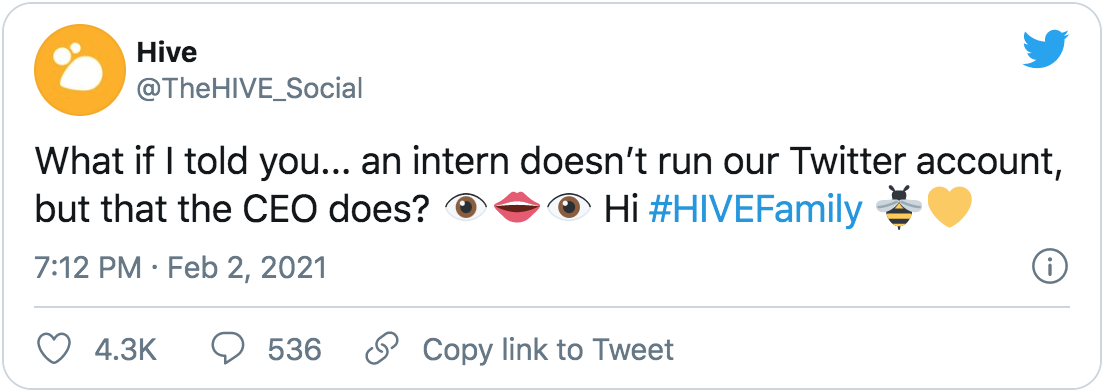Click the bee emoji in the tweet

pos(896,210)
